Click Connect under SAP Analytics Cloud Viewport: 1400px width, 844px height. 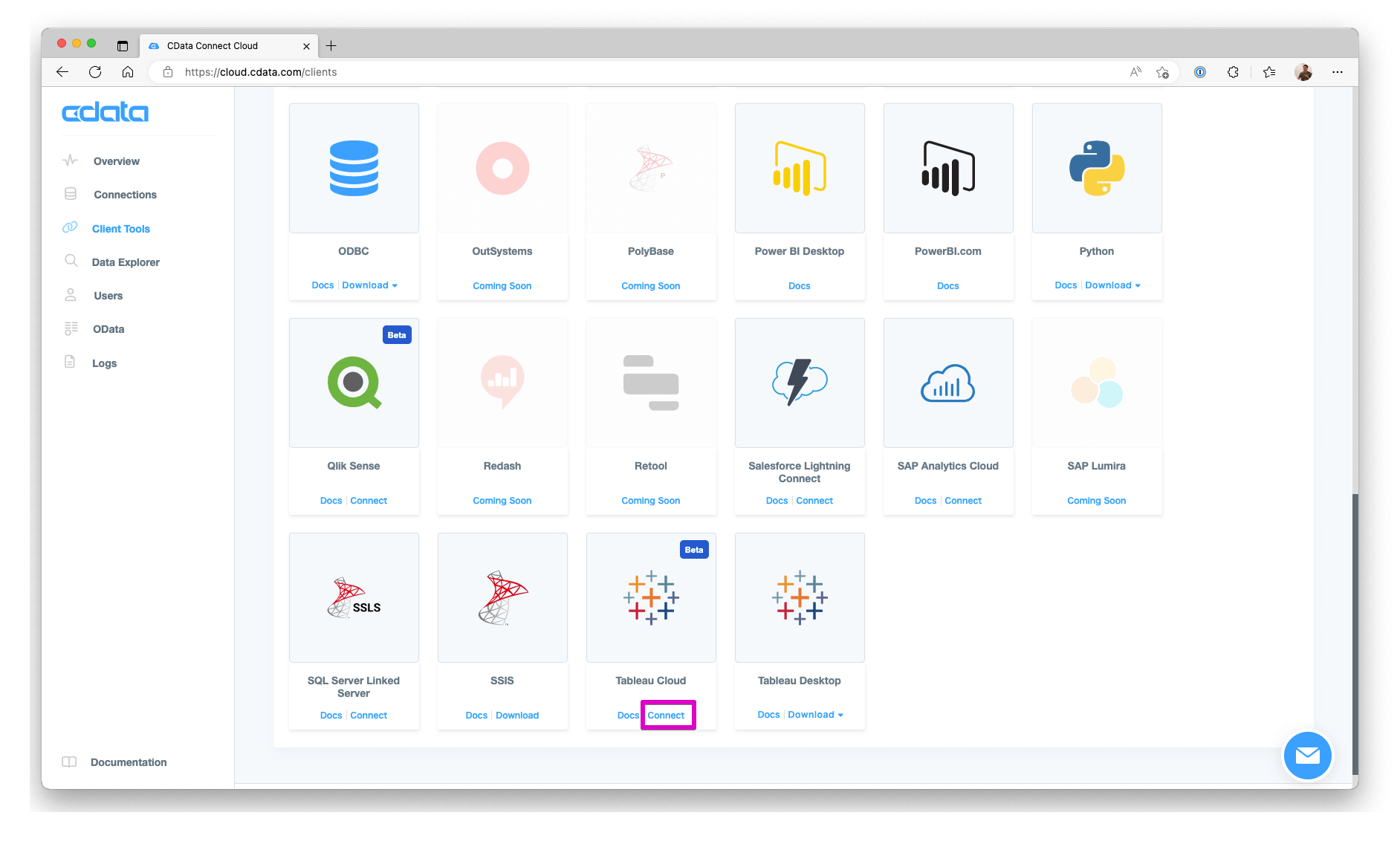coord(963,501)
